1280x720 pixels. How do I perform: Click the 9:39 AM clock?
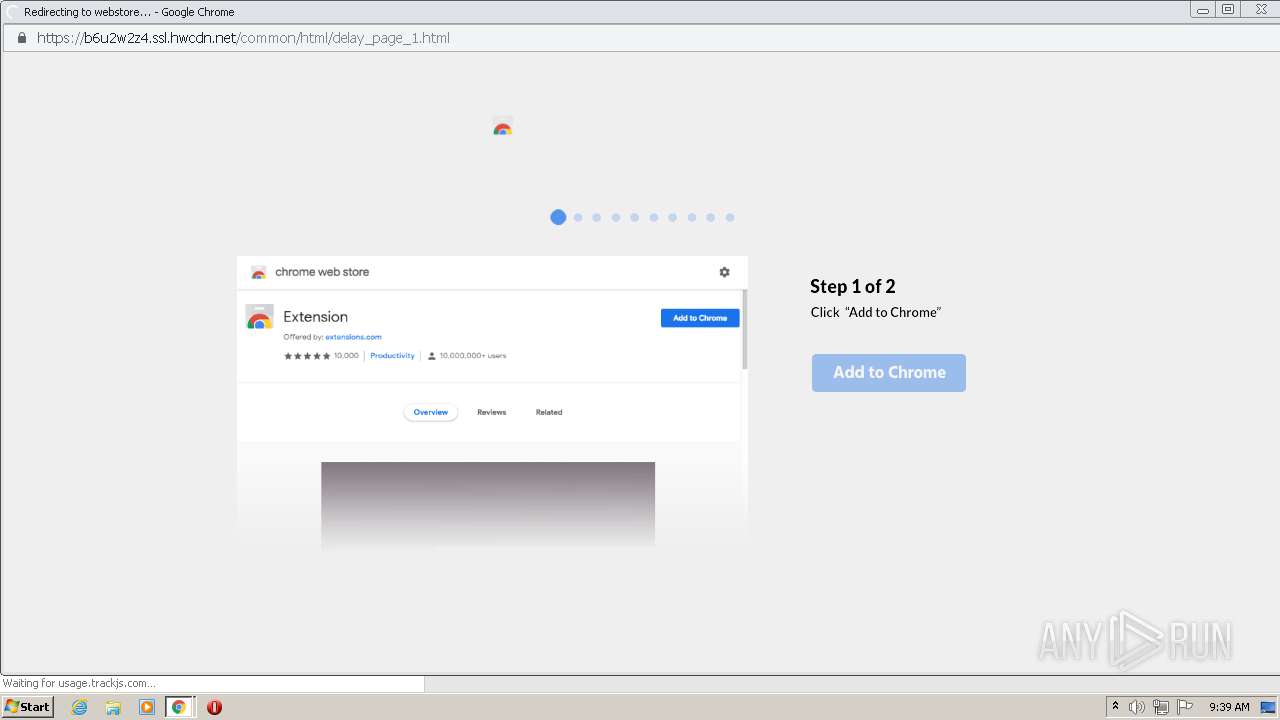pyautogui.click(x=1229, y=707)
